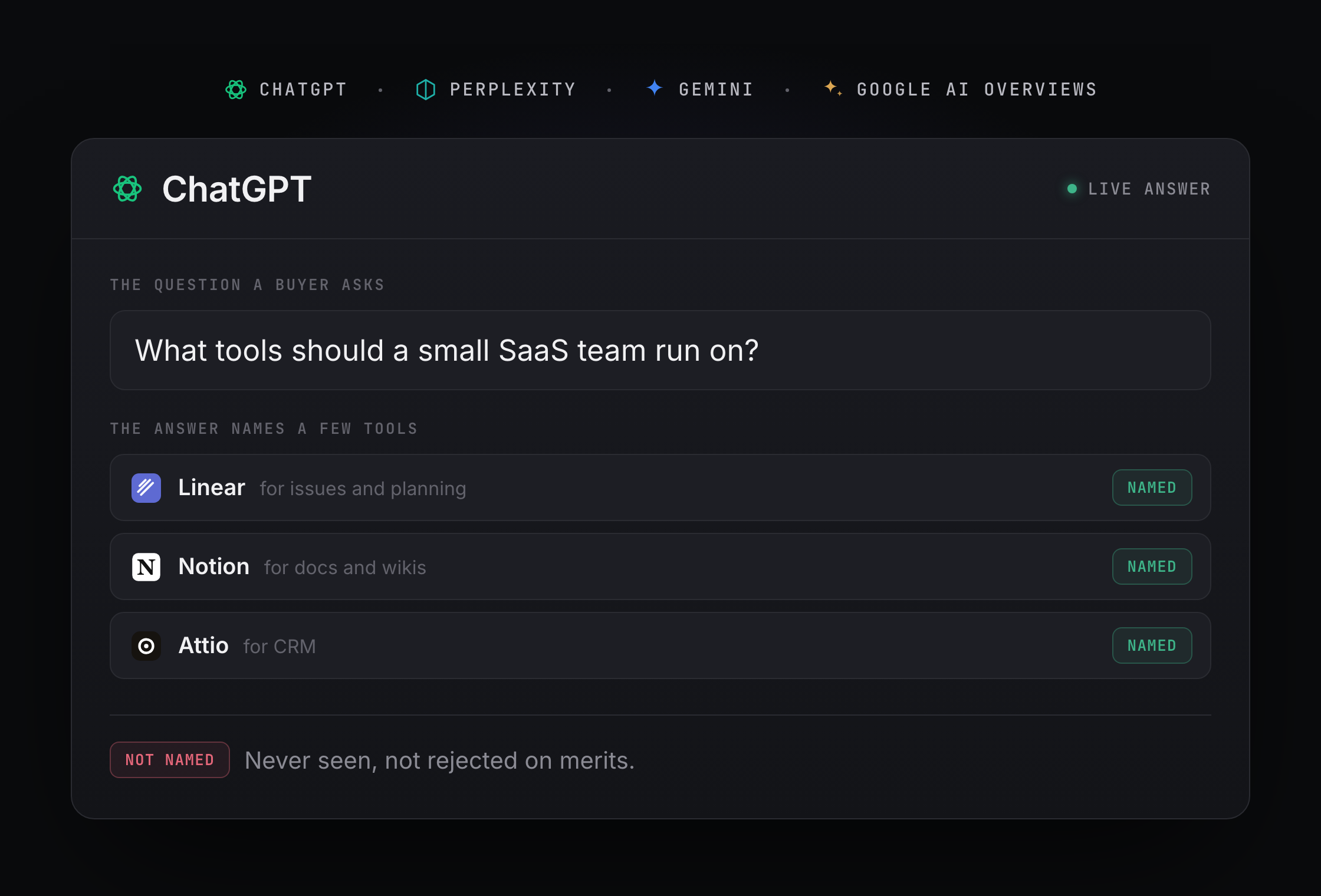The height and width of the screenshot is (896, 1321).
Task: Click the Attio app icon
Action: 146,645
